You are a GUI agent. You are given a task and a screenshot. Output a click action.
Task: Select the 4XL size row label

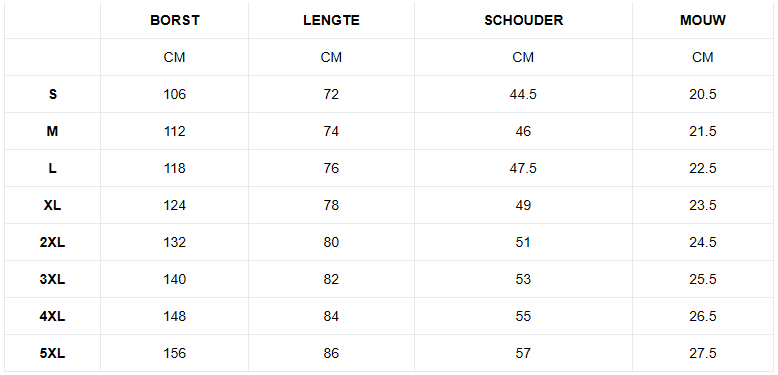coord(53,316)
